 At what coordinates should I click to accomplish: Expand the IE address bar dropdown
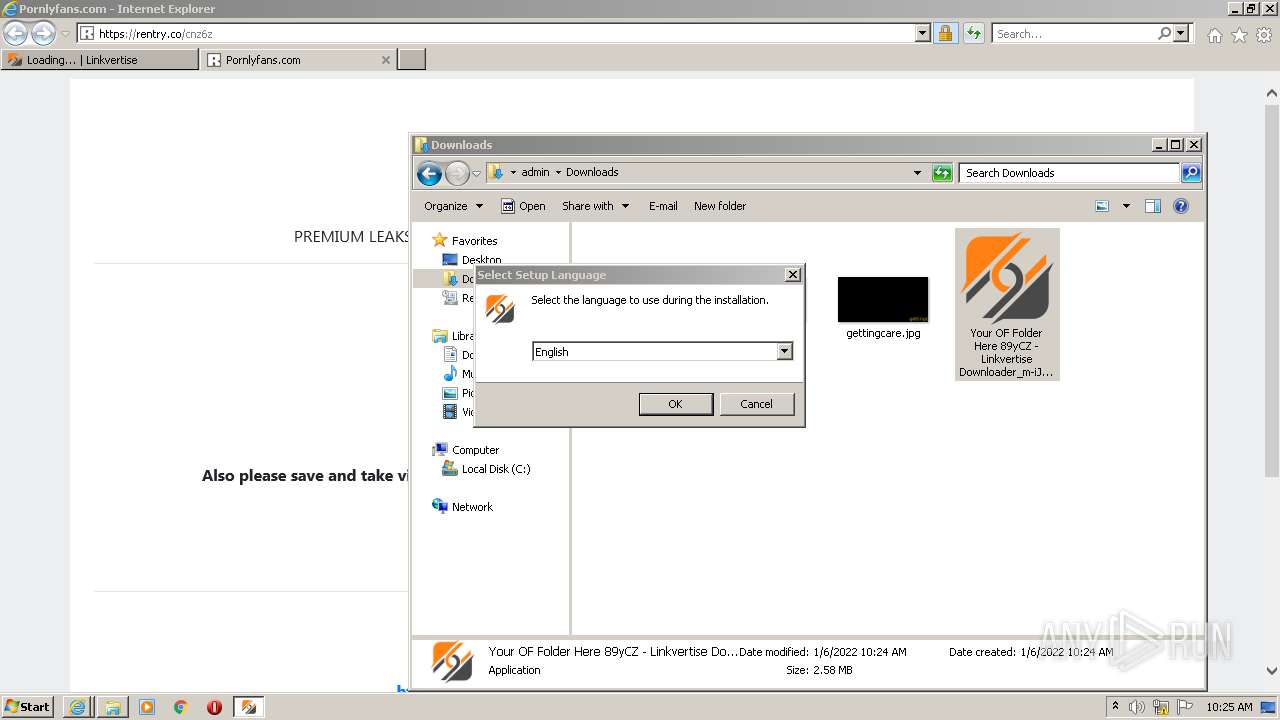pos(923,33)
